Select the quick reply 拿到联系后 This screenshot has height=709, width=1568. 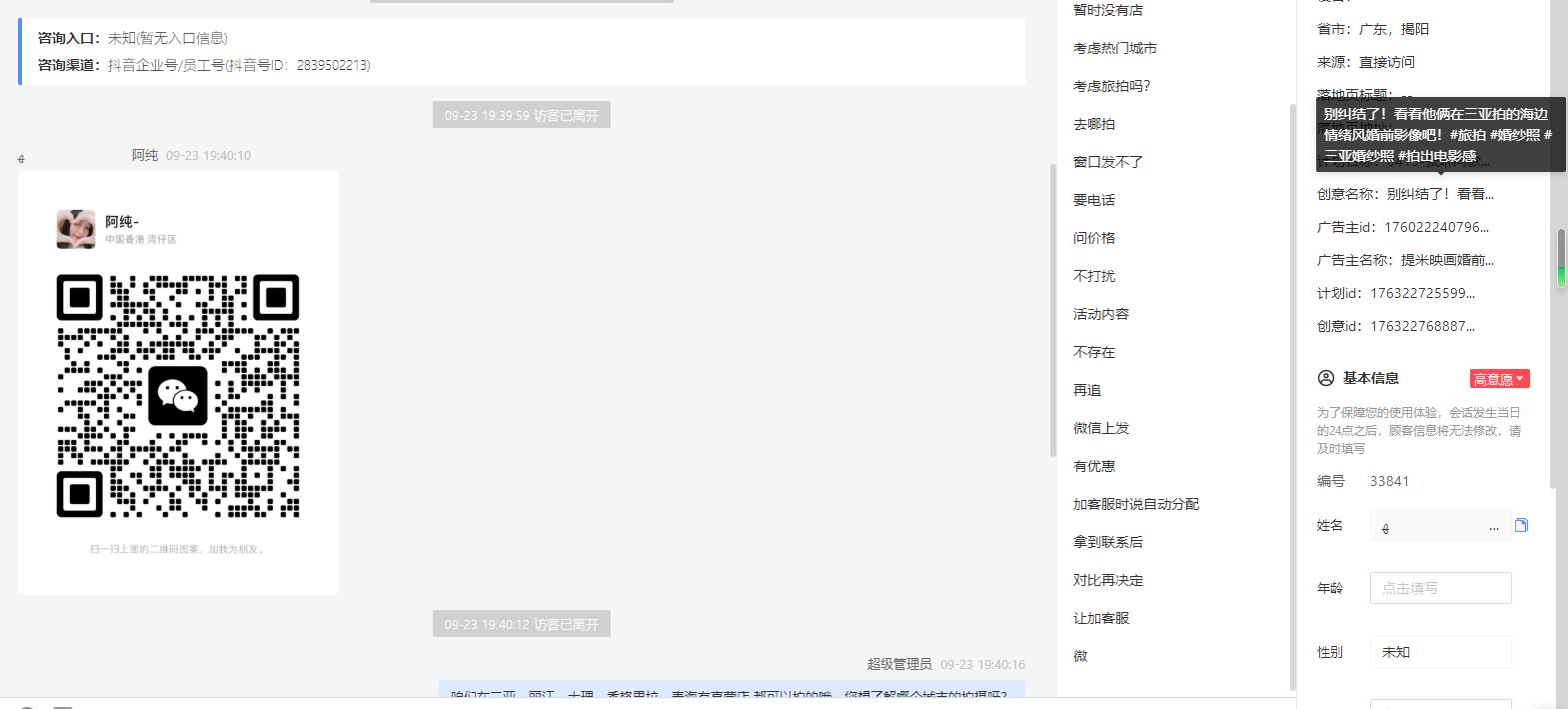tap(1107, 542)
